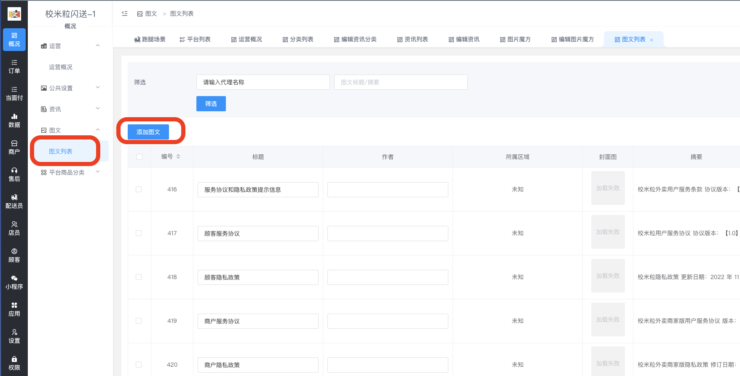
Task: Open the 商户 merchants section
Action: coord(14,147)
